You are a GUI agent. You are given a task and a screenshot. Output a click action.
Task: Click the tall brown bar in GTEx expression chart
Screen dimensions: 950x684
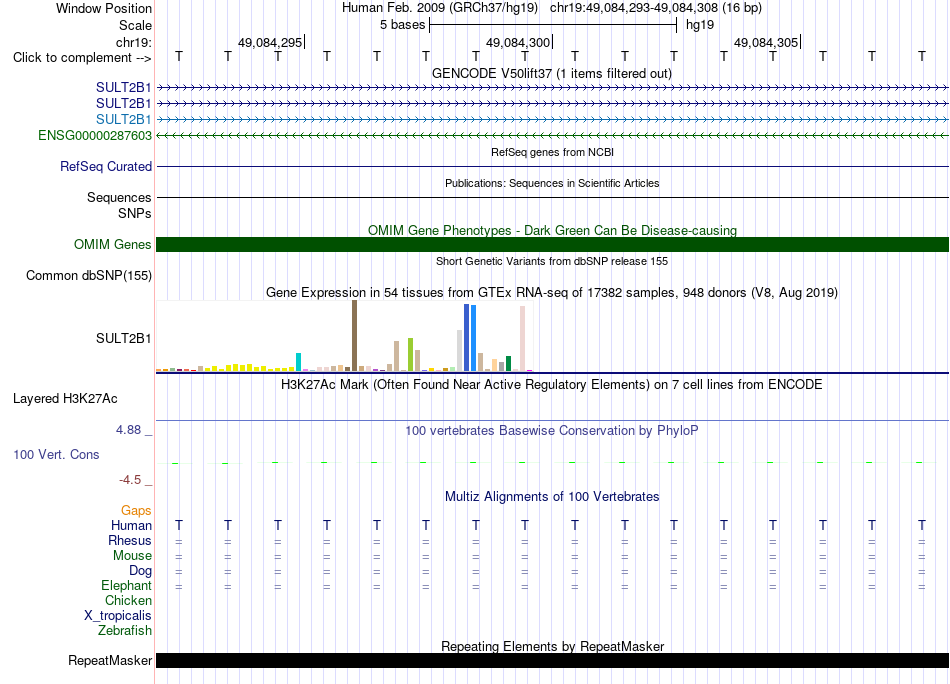354,336
